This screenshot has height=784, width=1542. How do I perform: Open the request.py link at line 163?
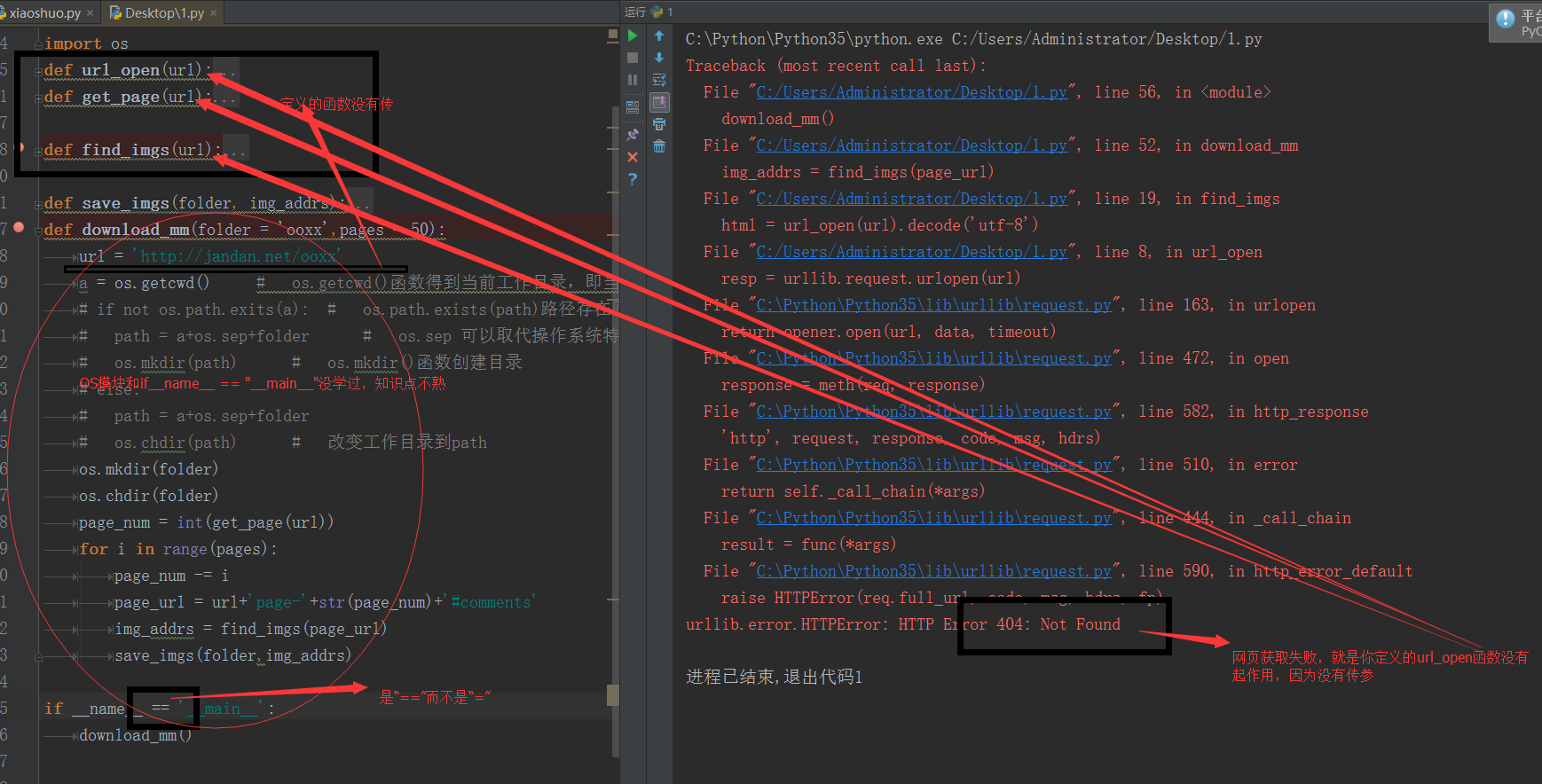[x=933, y=305]
